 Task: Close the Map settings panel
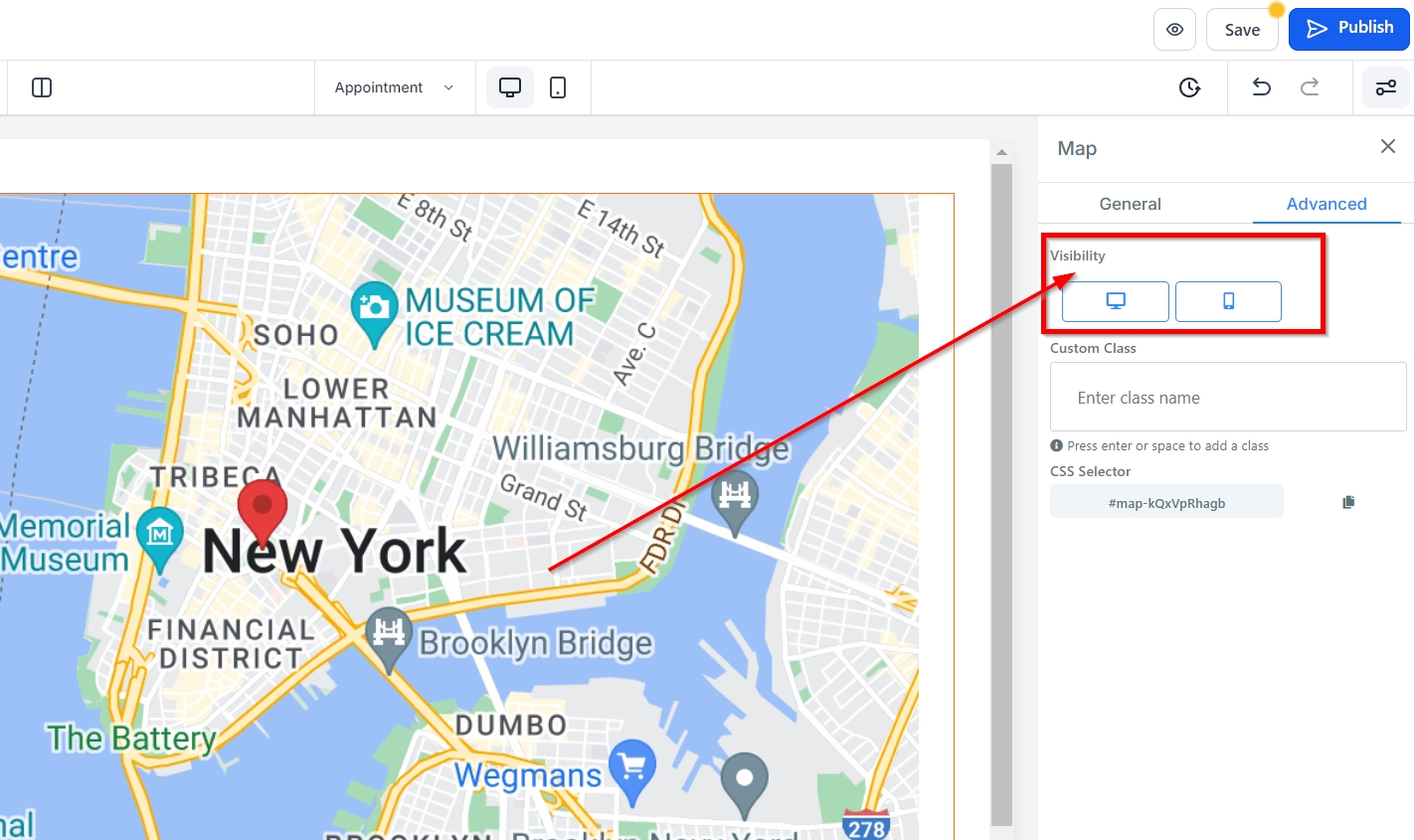tap(1388, 147)
